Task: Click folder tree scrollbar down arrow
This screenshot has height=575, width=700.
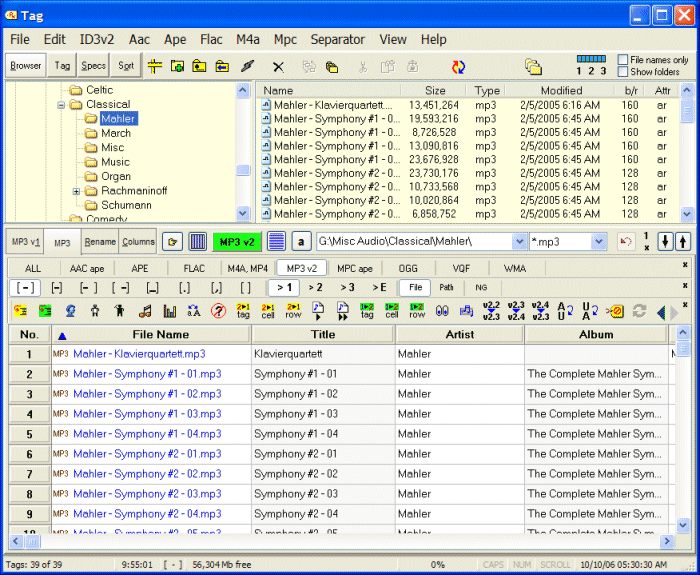Action: click(x=242, y=213)
